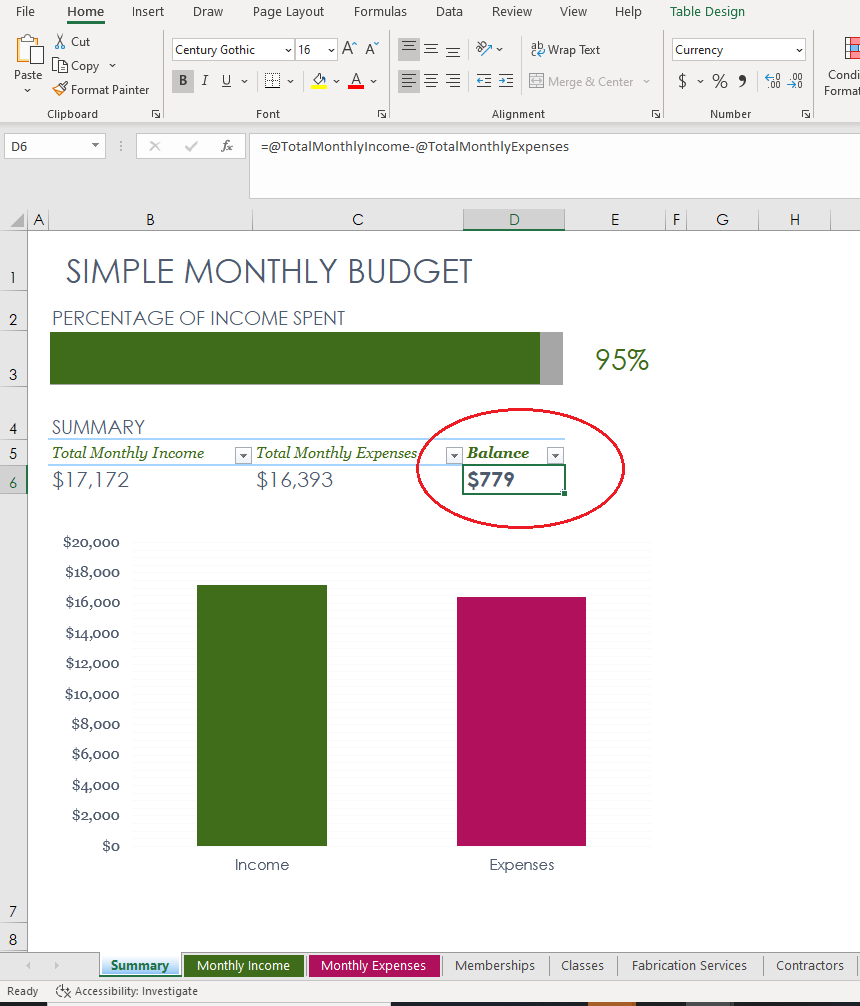Click Merge & Center button

pos(581,81)
